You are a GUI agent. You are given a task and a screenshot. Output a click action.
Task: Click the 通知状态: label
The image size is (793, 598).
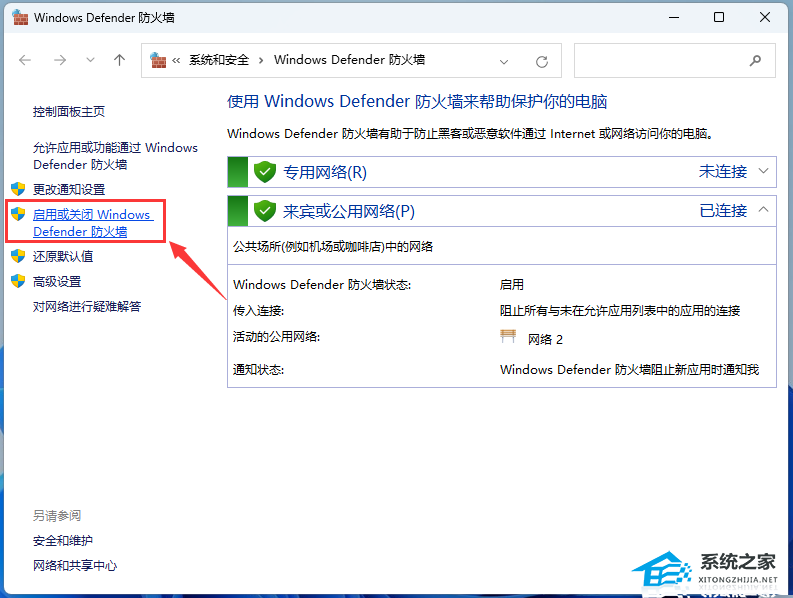pyautogui.click(x=258, y=369)
